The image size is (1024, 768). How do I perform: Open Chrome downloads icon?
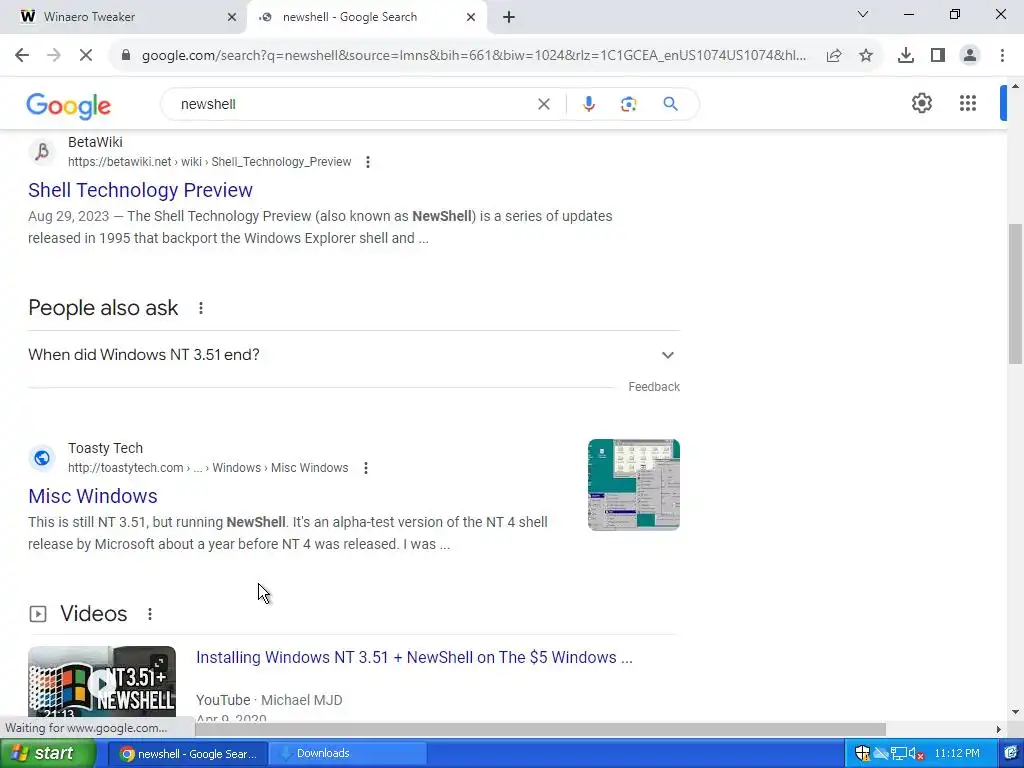click(906, 56)
